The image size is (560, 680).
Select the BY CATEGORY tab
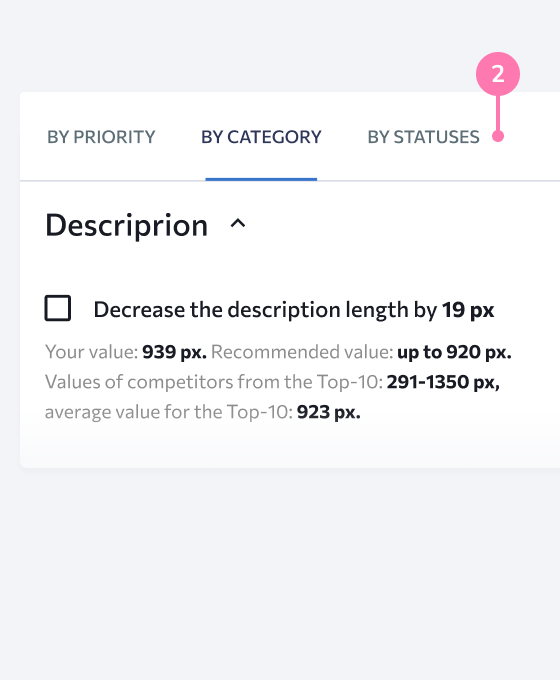point(261,137)
